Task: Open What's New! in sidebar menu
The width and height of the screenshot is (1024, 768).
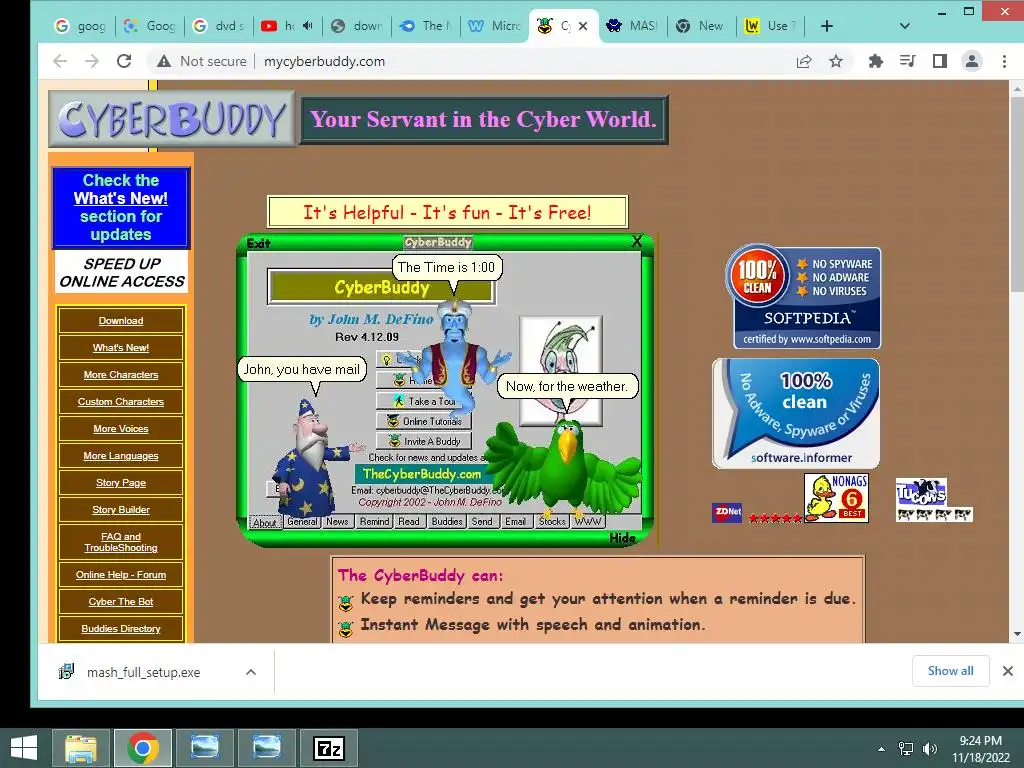Action: pyautogui.click(x=121, y=347)
